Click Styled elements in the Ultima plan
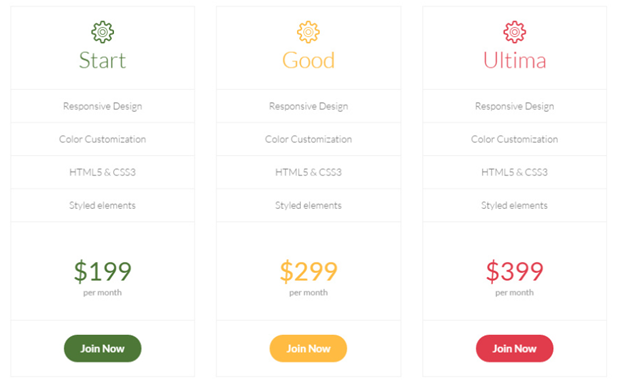The height and width of the screenshot is (386, 624). [514, 205]
